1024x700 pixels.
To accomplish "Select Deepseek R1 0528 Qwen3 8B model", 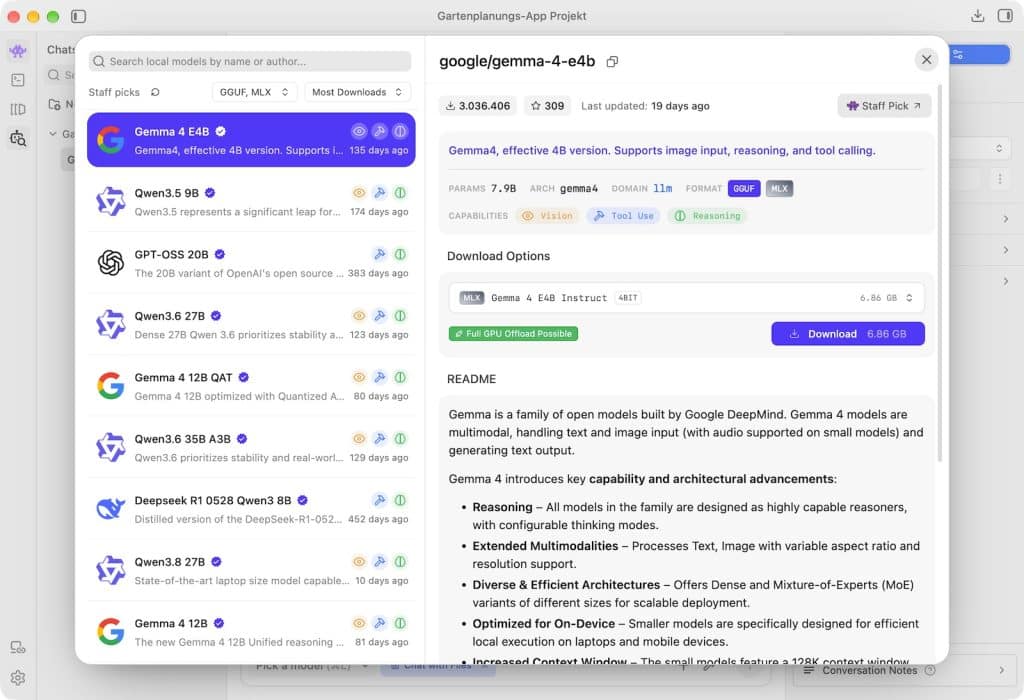I will pos(251,509).
